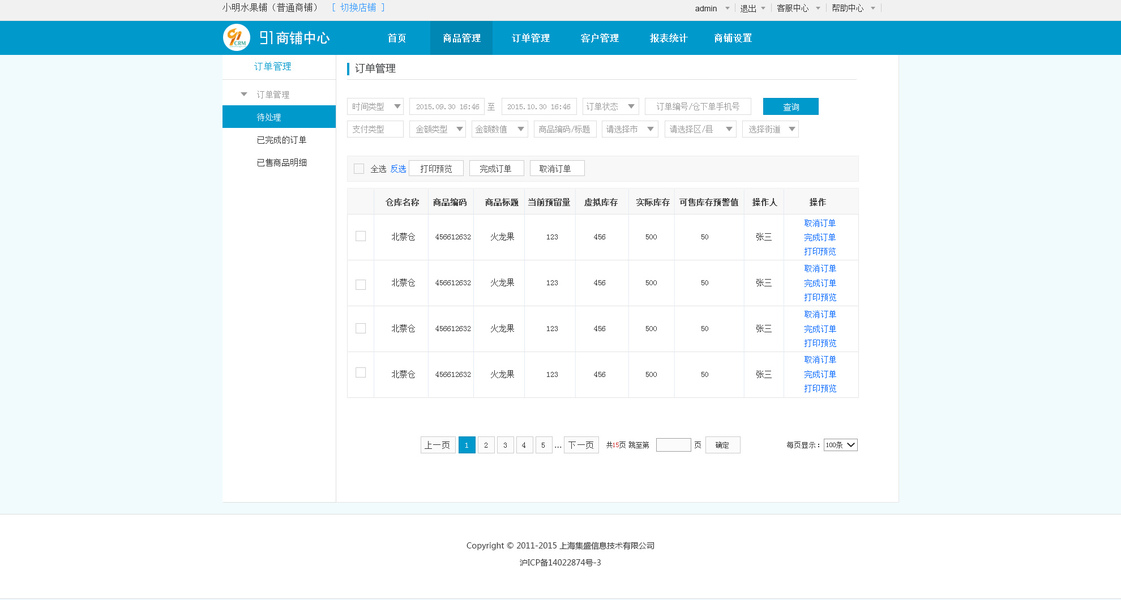Focus the jump-to-page number field

point(673,445)
